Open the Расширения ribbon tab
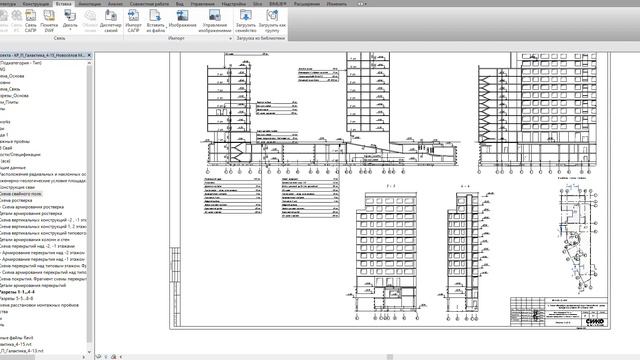This screenshot has width=640, height=360. (x=307, y=4)
